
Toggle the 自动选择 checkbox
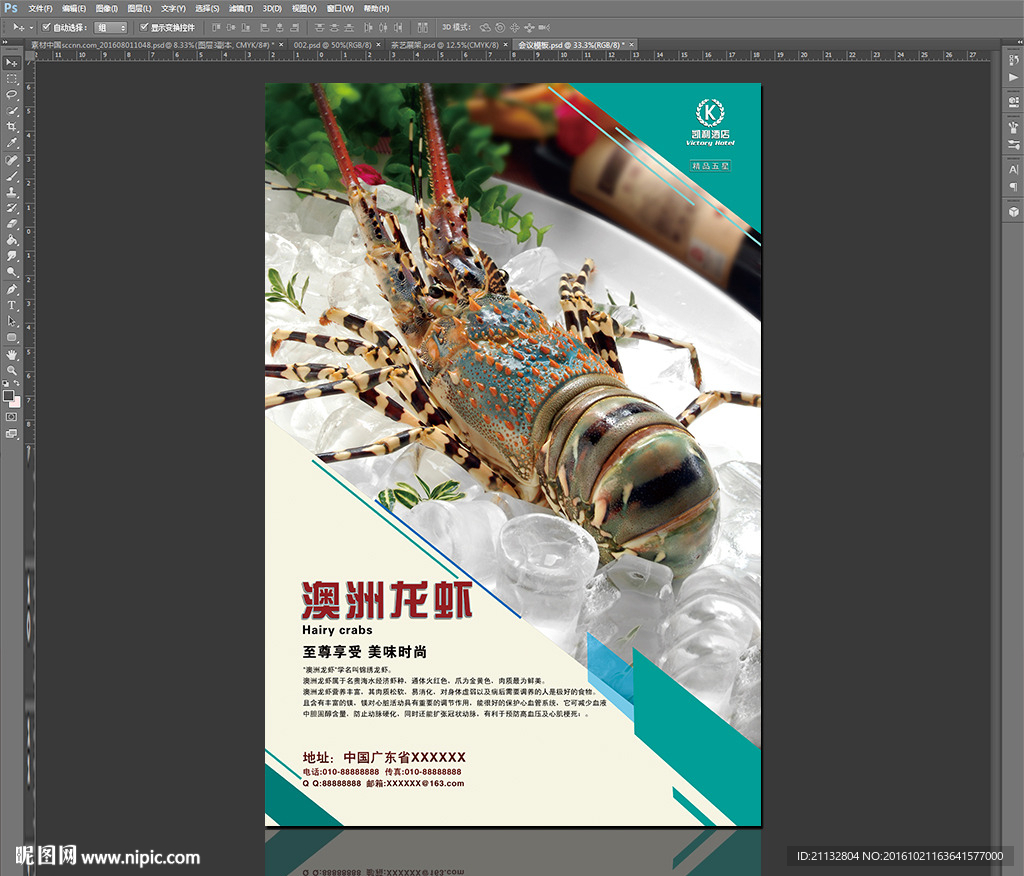[x=46, y=27]
